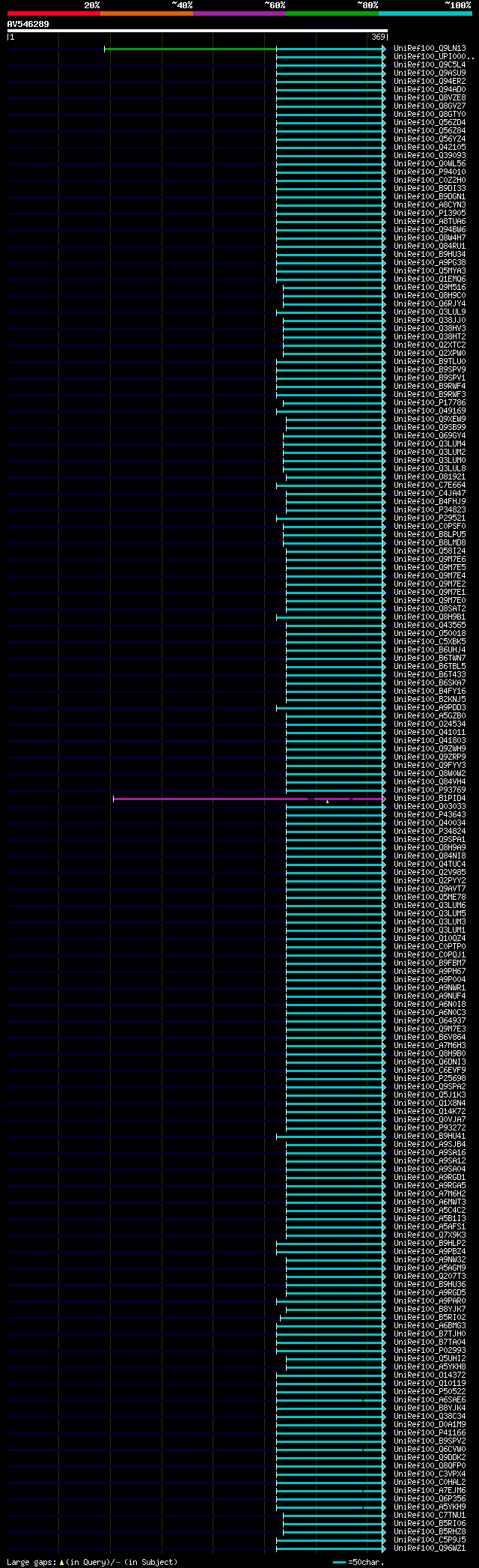
Task: Click the white query sequence ruler bar
Action: tap(197, 31)
